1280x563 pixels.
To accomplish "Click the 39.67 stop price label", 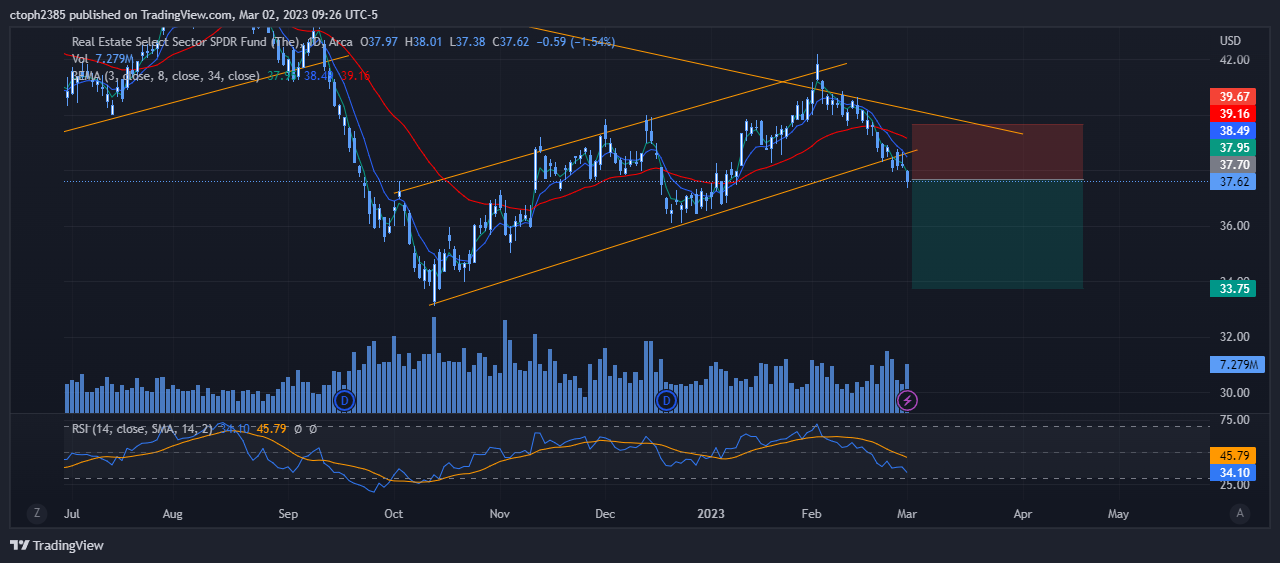I will pyautogui.click(x=1235, y=96).
